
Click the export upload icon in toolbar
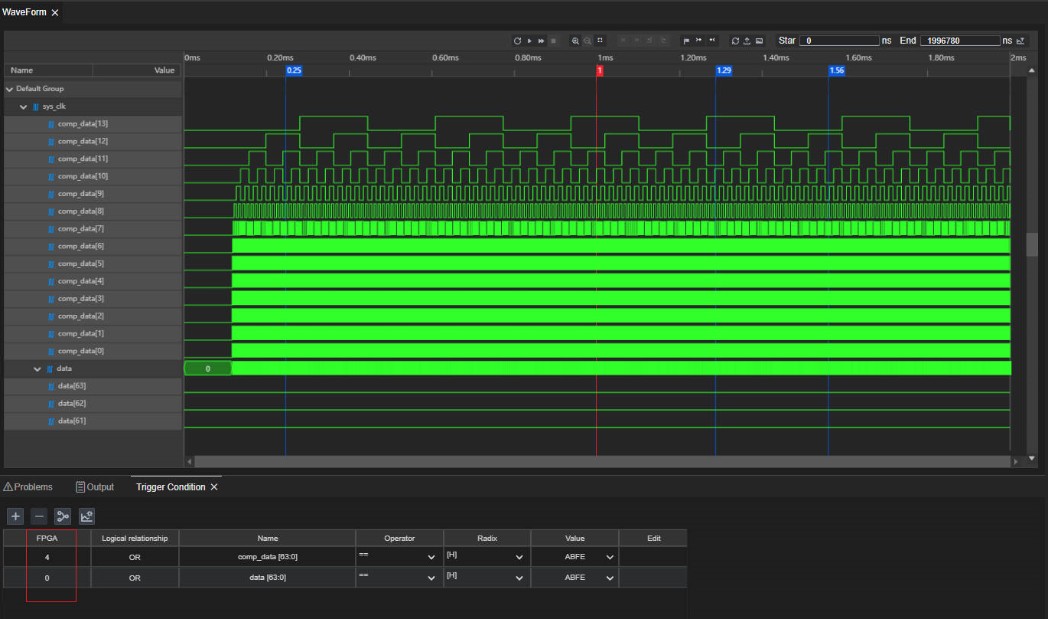(747, 41)
